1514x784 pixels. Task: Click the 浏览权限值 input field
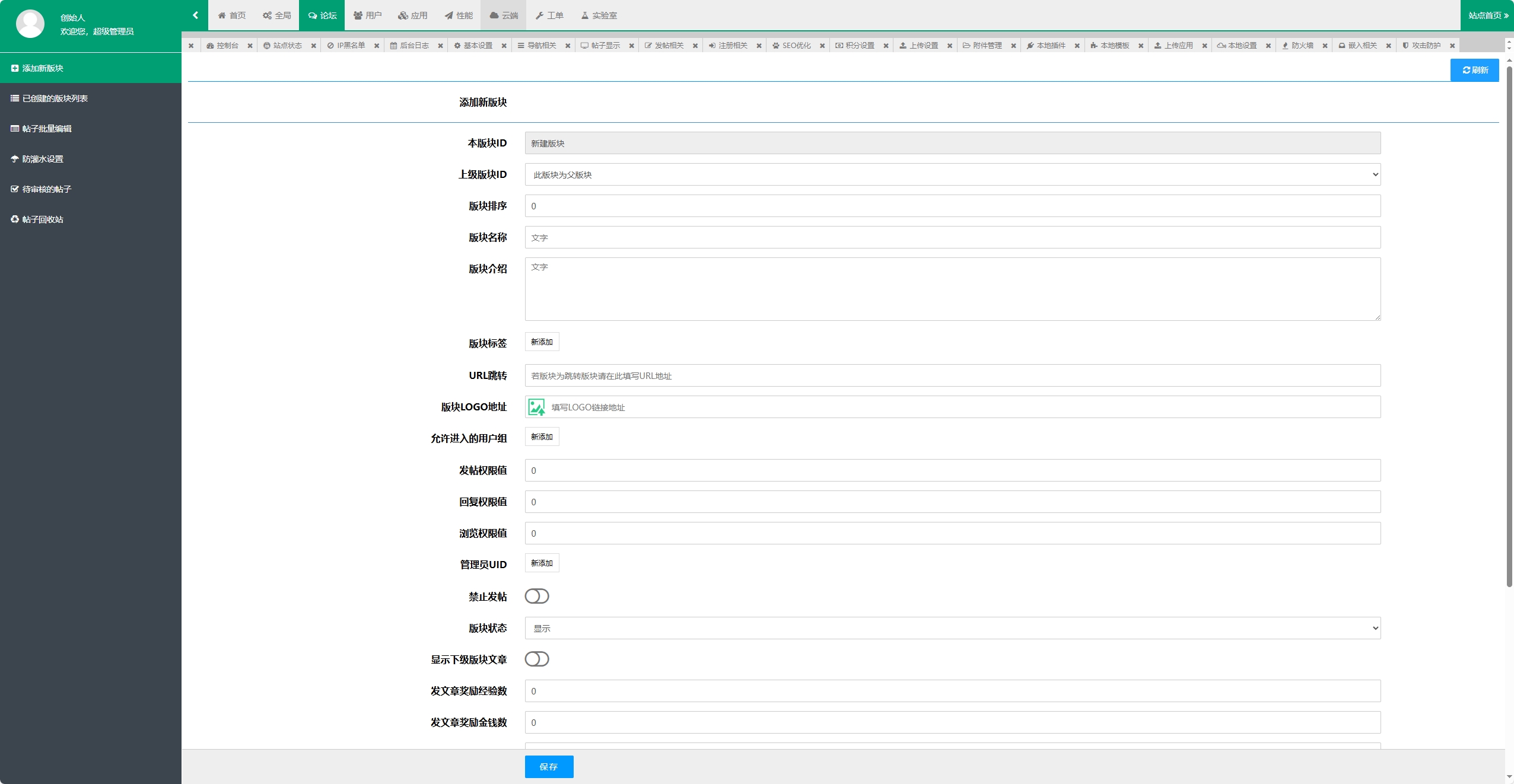coord(953,533)
